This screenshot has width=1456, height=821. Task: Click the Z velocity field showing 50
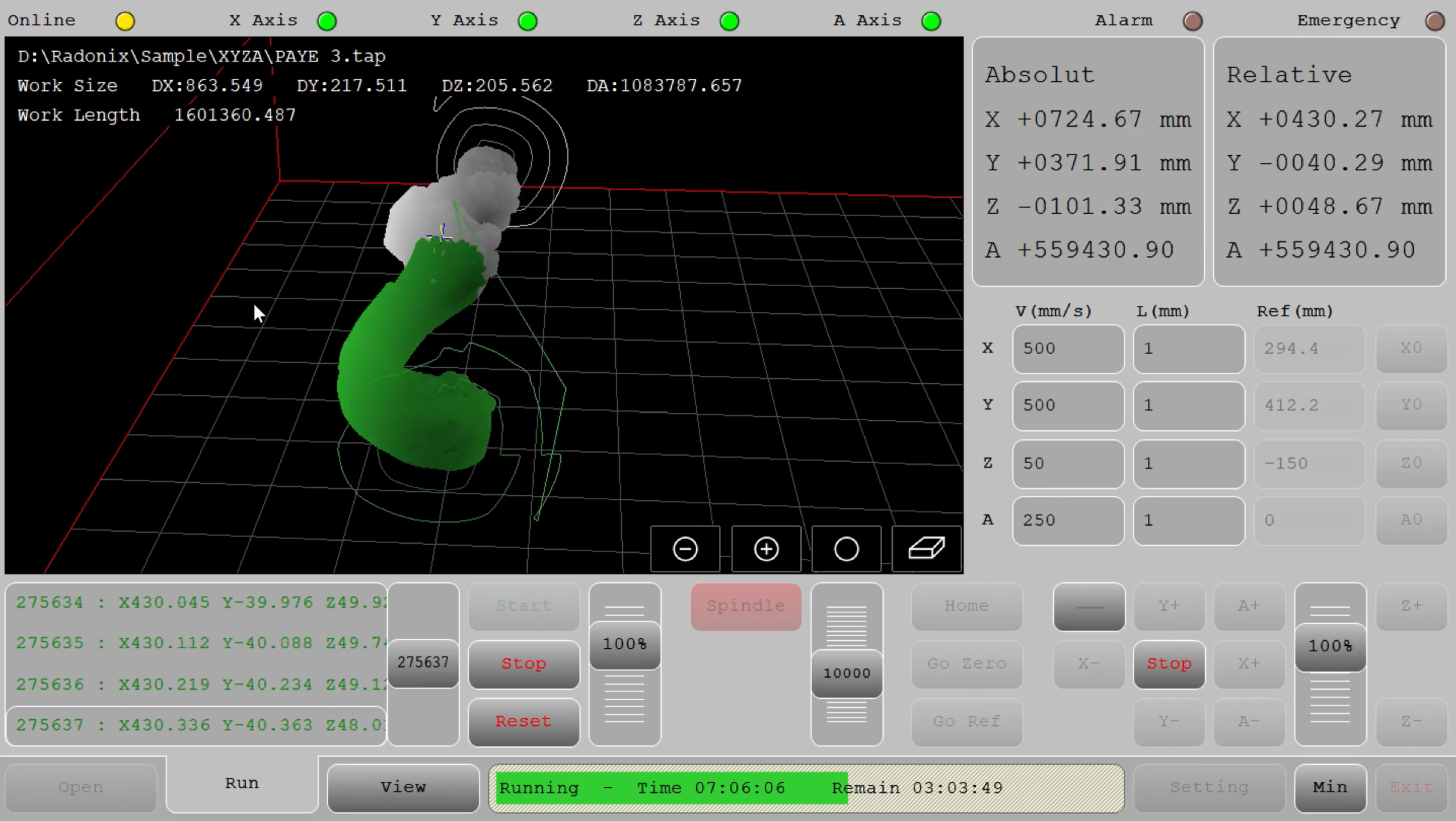tap(1068, 463)
